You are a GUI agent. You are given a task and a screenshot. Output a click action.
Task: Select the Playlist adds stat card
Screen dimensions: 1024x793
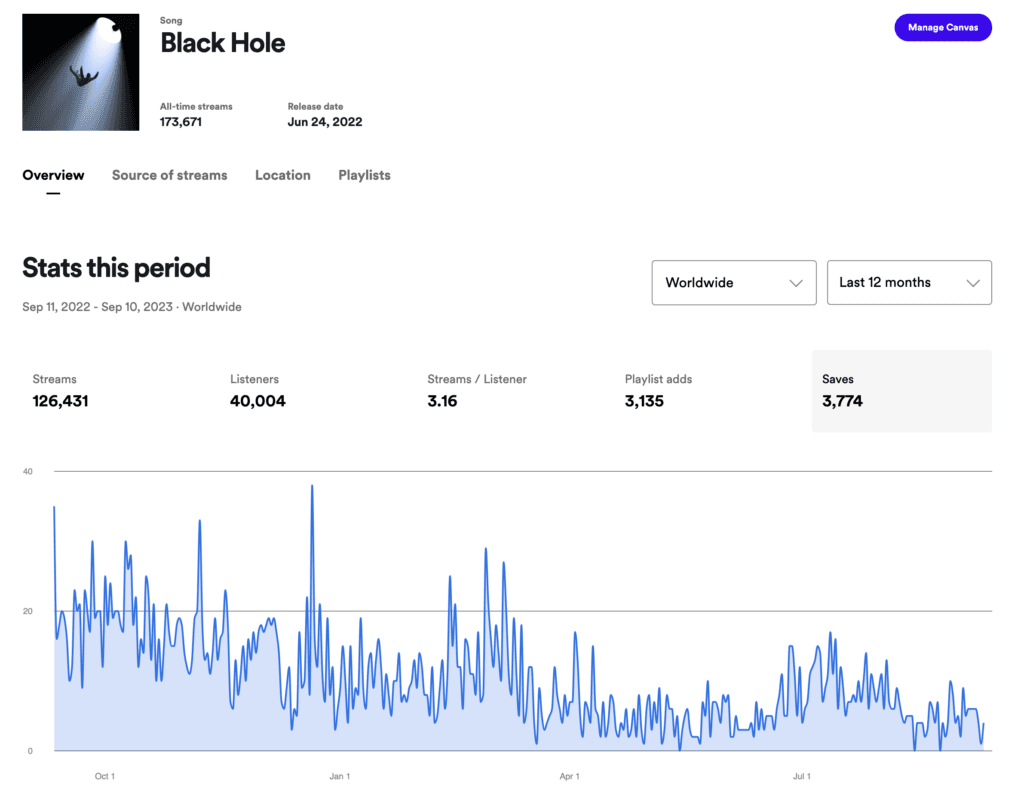(x=704, y=391)
